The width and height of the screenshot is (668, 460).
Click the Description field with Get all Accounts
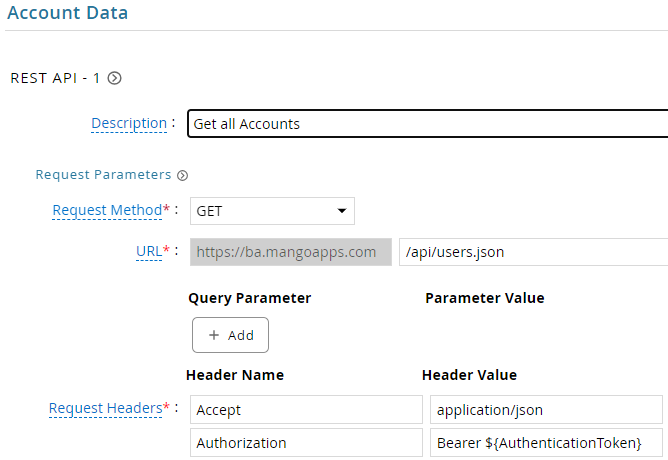pyautogui.click(x=428, y=124)
